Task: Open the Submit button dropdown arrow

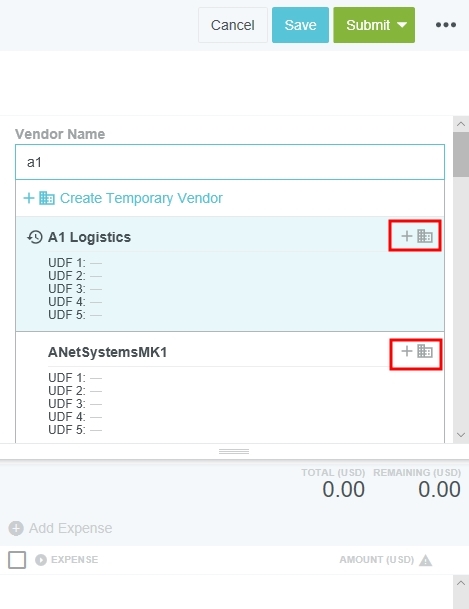Action: (402, 25)
